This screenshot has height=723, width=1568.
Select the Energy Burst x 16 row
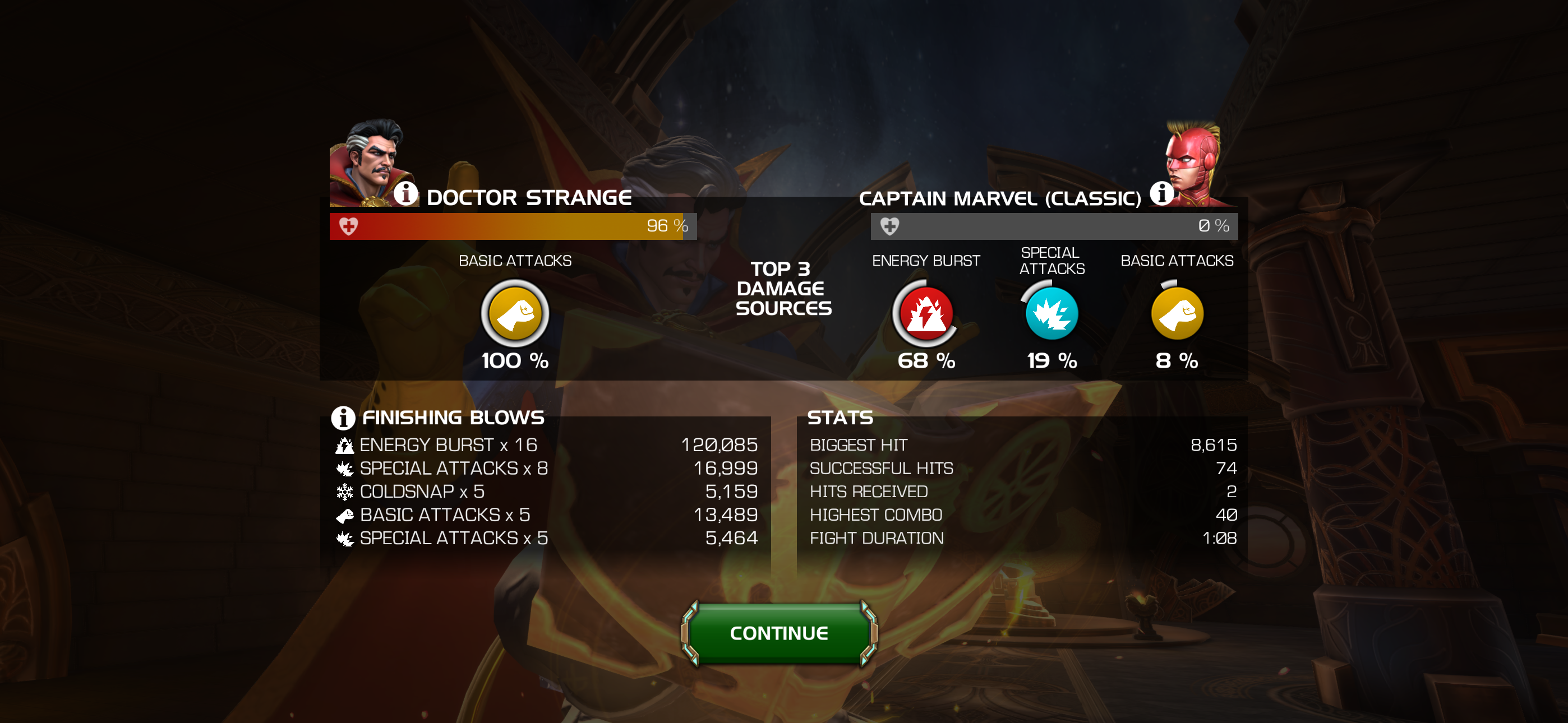pos(546,445)
